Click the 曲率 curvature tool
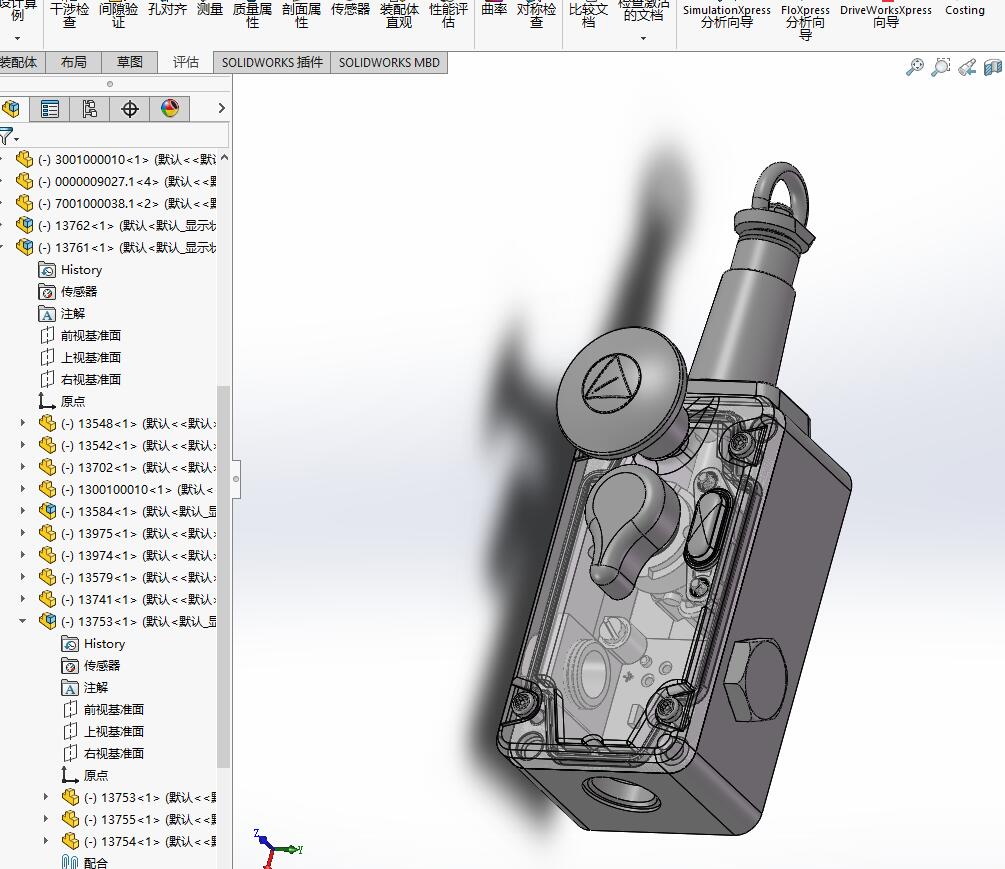The image size is (1005, 869). [x=494, y=9]
